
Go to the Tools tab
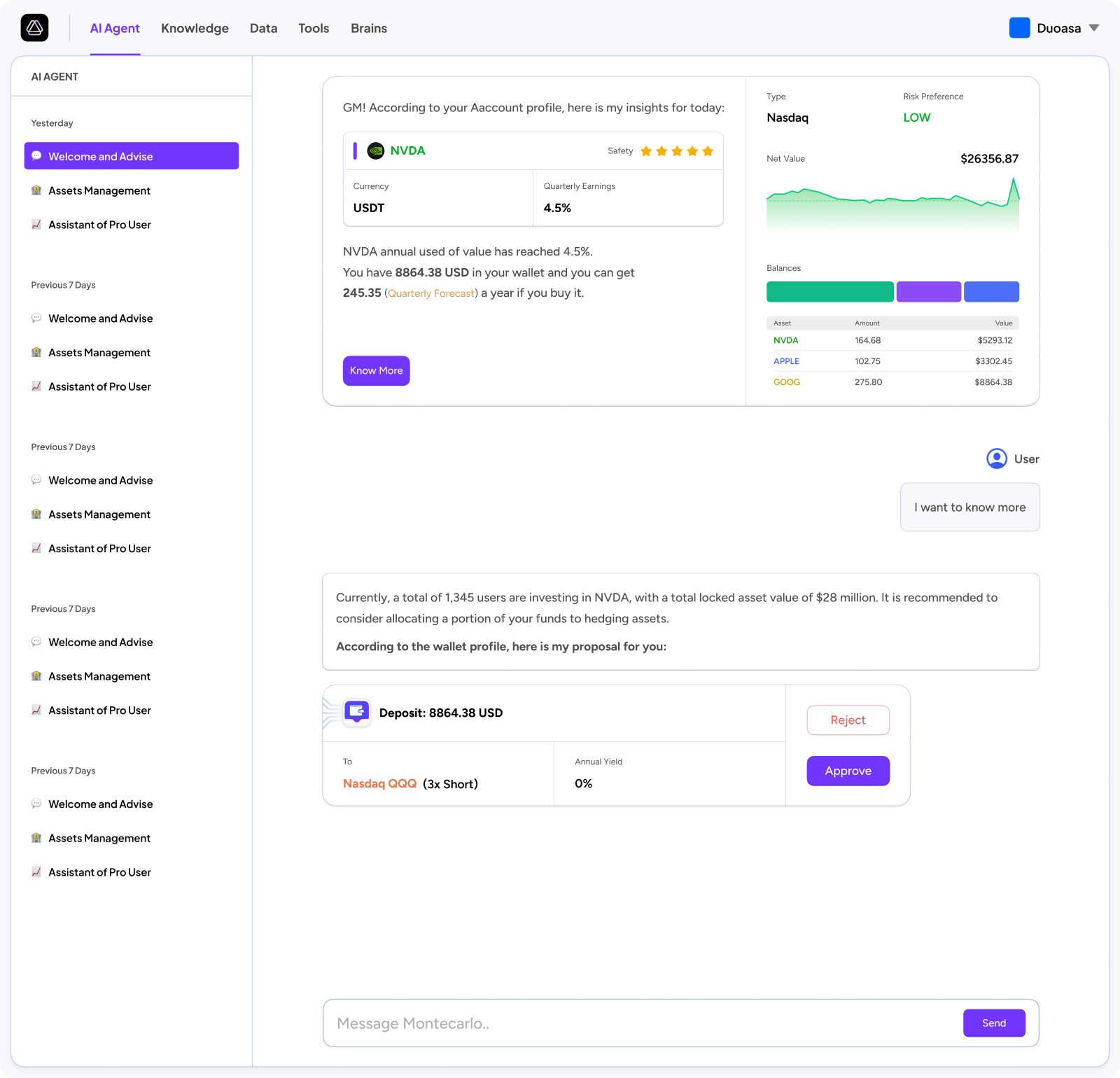[314, 28]
